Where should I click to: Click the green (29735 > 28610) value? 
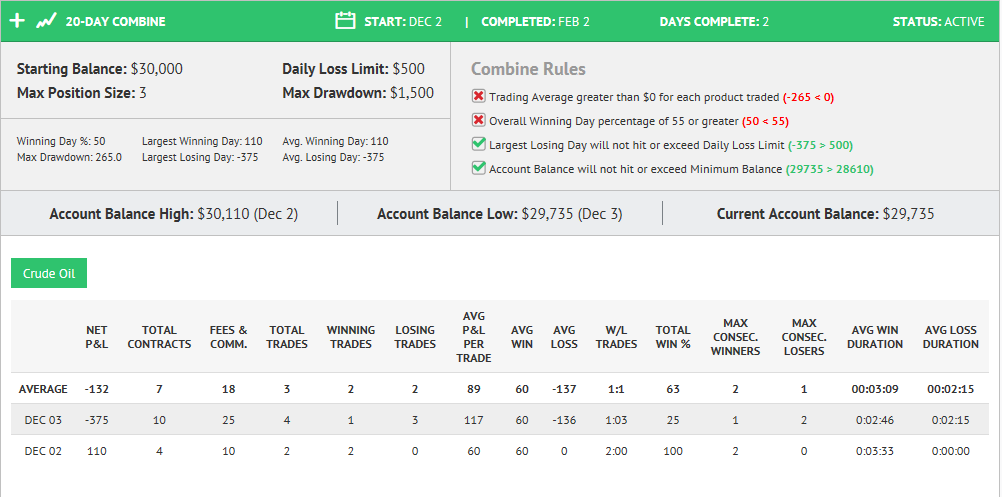click(829, 169)
